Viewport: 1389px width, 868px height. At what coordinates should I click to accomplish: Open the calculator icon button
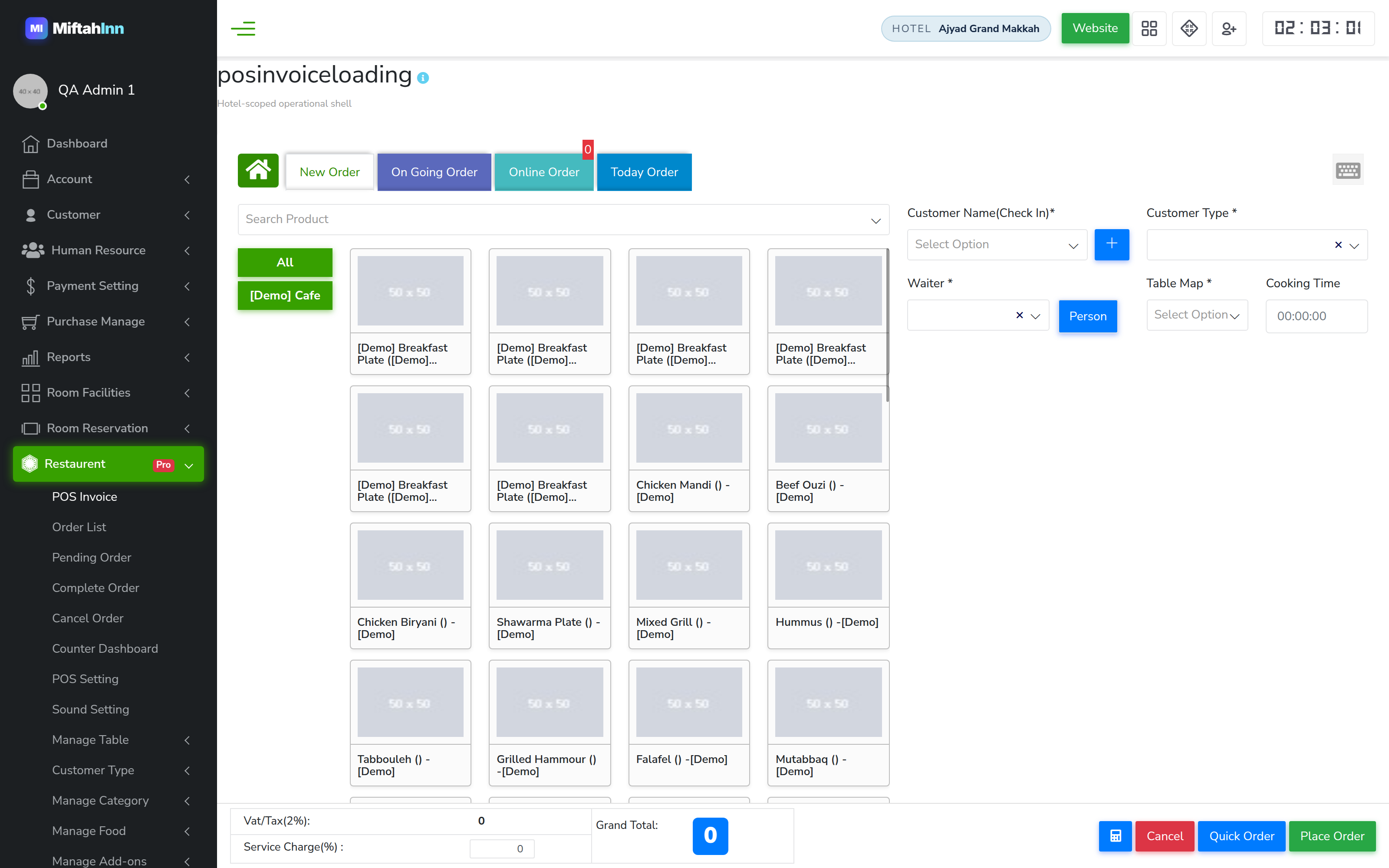pos(1115,836)
